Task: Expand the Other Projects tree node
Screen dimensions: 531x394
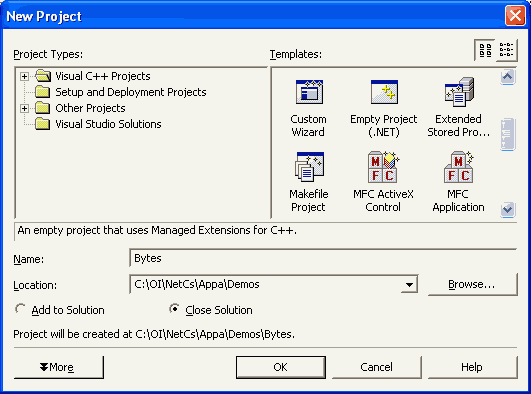Action: 24,108
